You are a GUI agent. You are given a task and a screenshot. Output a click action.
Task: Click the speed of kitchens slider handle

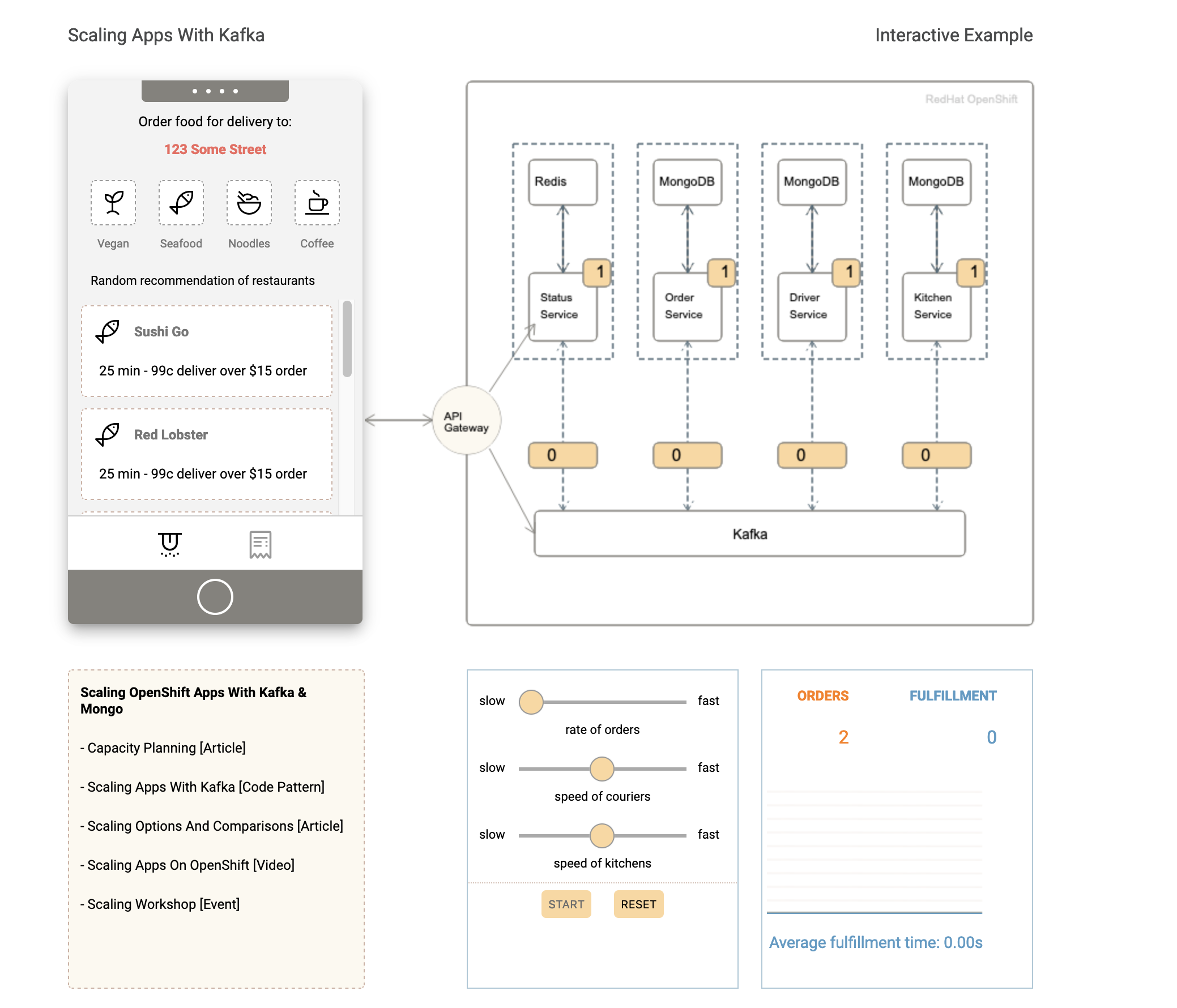point(602,835)
